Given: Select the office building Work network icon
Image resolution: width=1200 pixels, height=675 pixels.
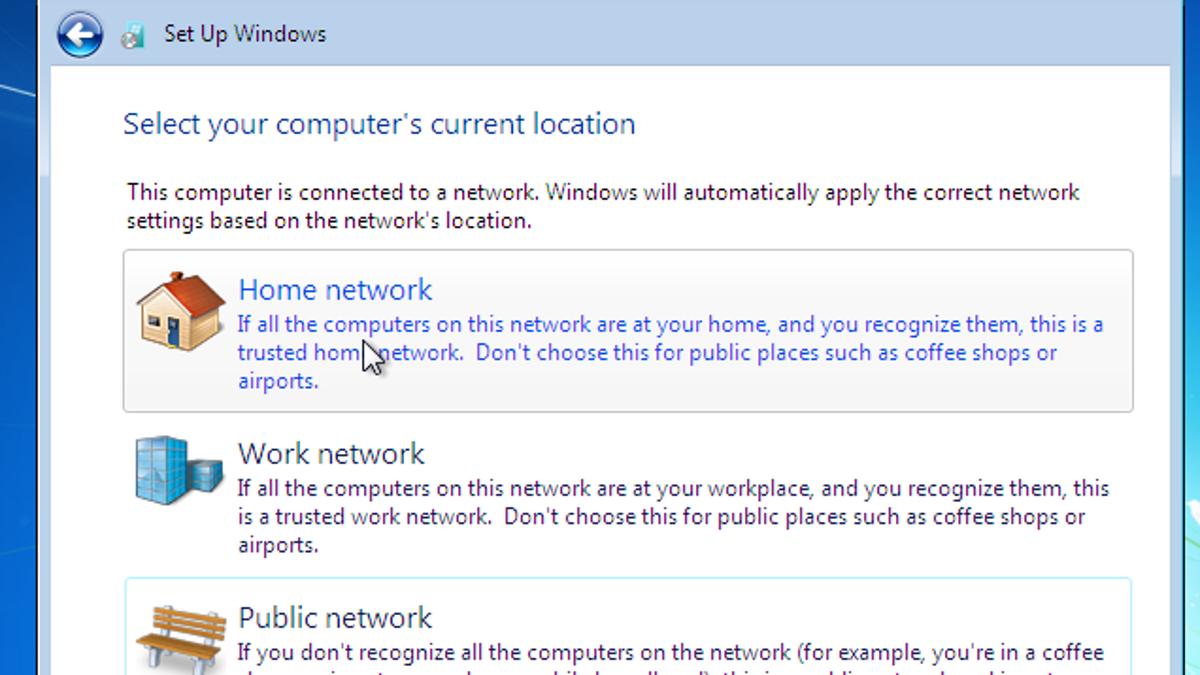Looking at the screenshot, I should pyautogui.click(x=179, y=469).
